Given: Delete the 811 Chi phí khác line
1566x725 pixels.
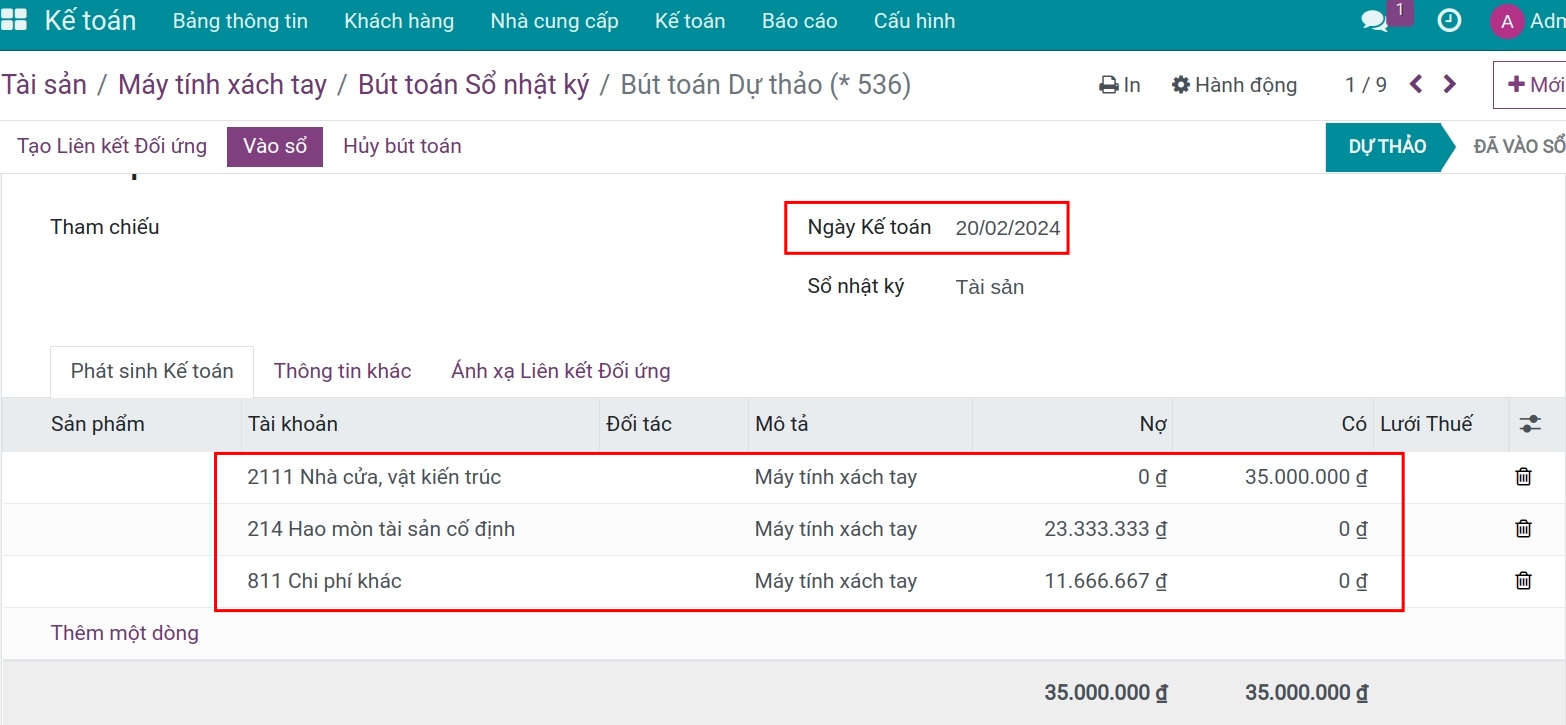Looking at the screenshot, I should click(x=1523, y=581).
